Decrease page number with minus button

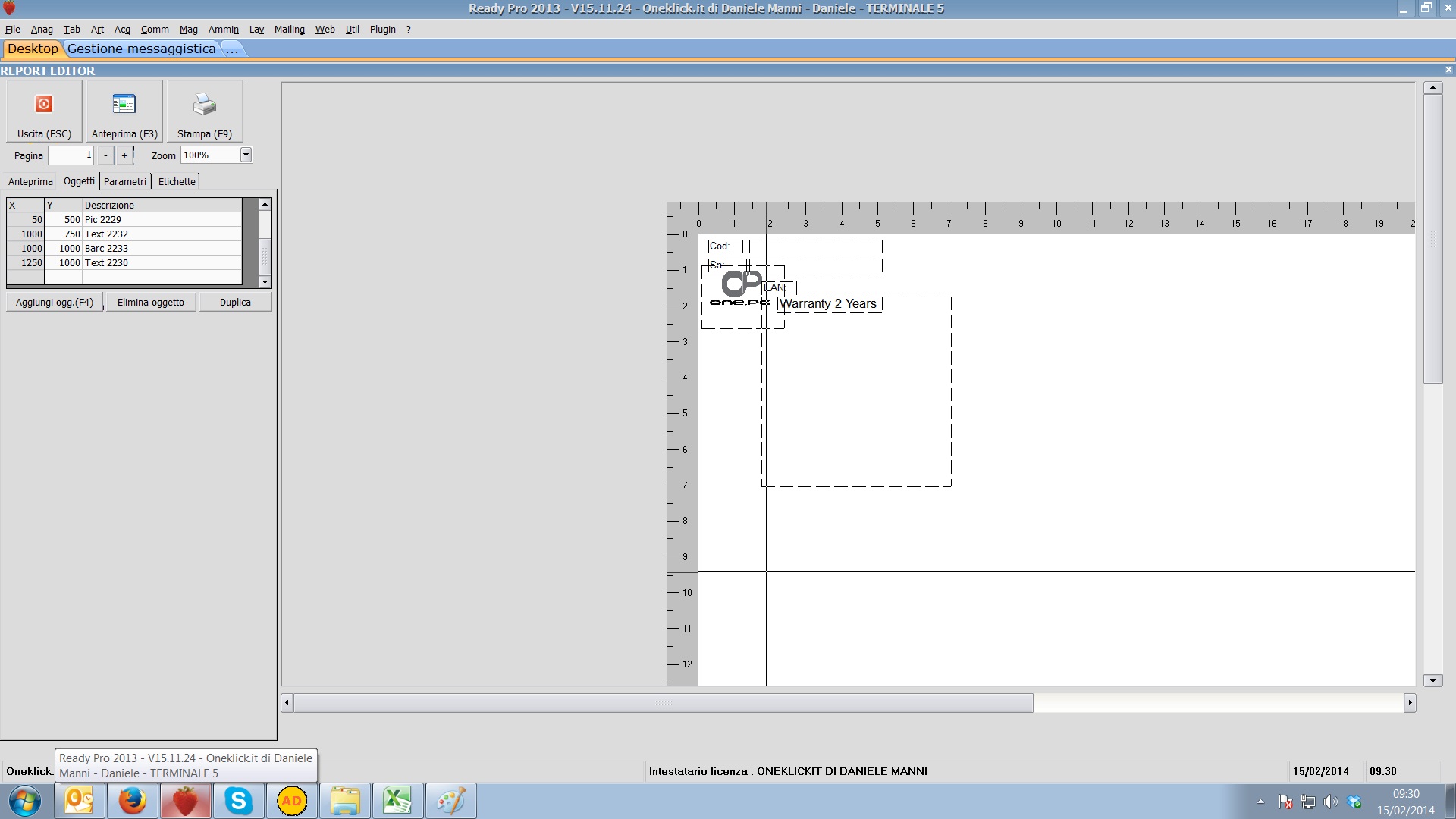[x=105, y=155]
